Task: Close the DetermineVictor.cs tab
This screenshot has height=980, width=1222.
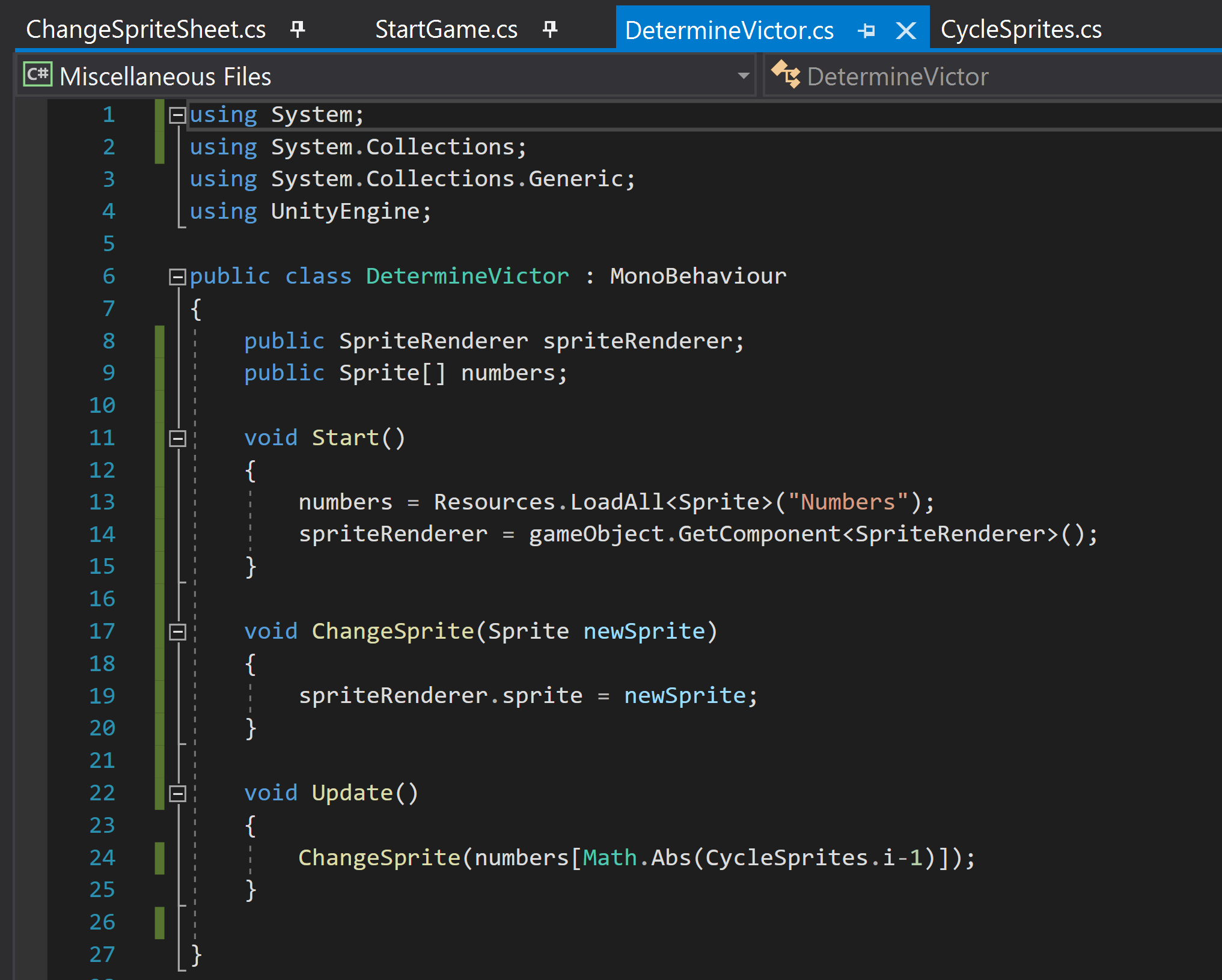Action: click(906, 30)
